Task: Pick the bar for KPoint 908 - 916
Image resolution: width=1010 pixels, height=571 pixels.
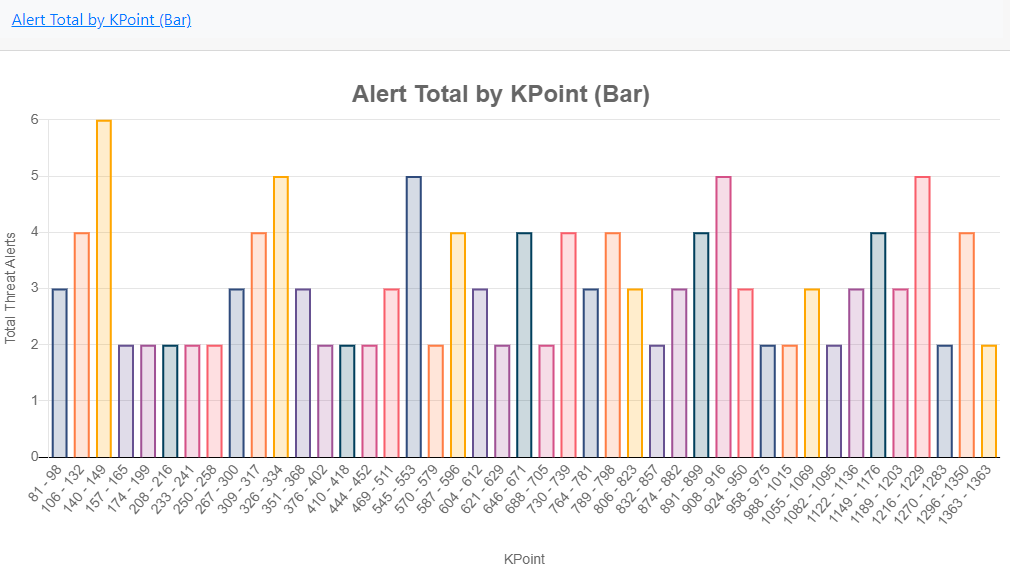Action: click(x=723, y=316)
